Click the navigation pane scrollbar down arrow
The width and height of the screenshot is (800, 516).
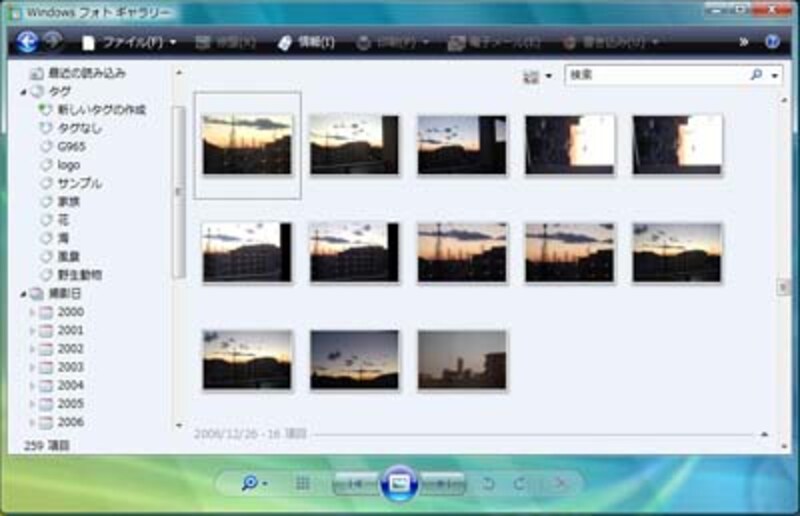click(179, 425)
